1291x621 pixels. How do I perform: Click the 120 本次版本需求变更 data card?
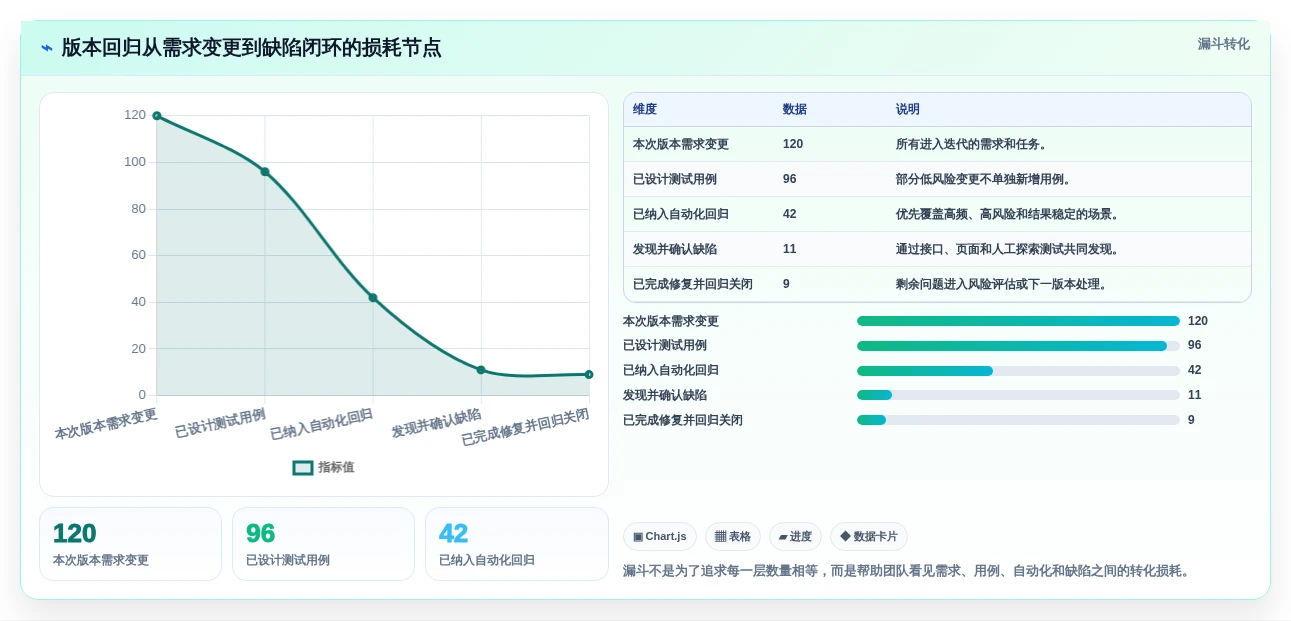tap(130, 544)
